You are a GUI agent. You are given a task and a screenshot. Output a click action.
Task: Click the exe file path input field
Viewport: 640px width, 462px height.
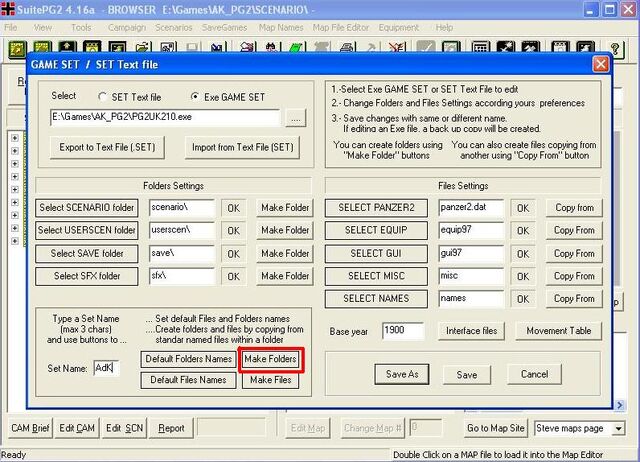tap(165, 118)
